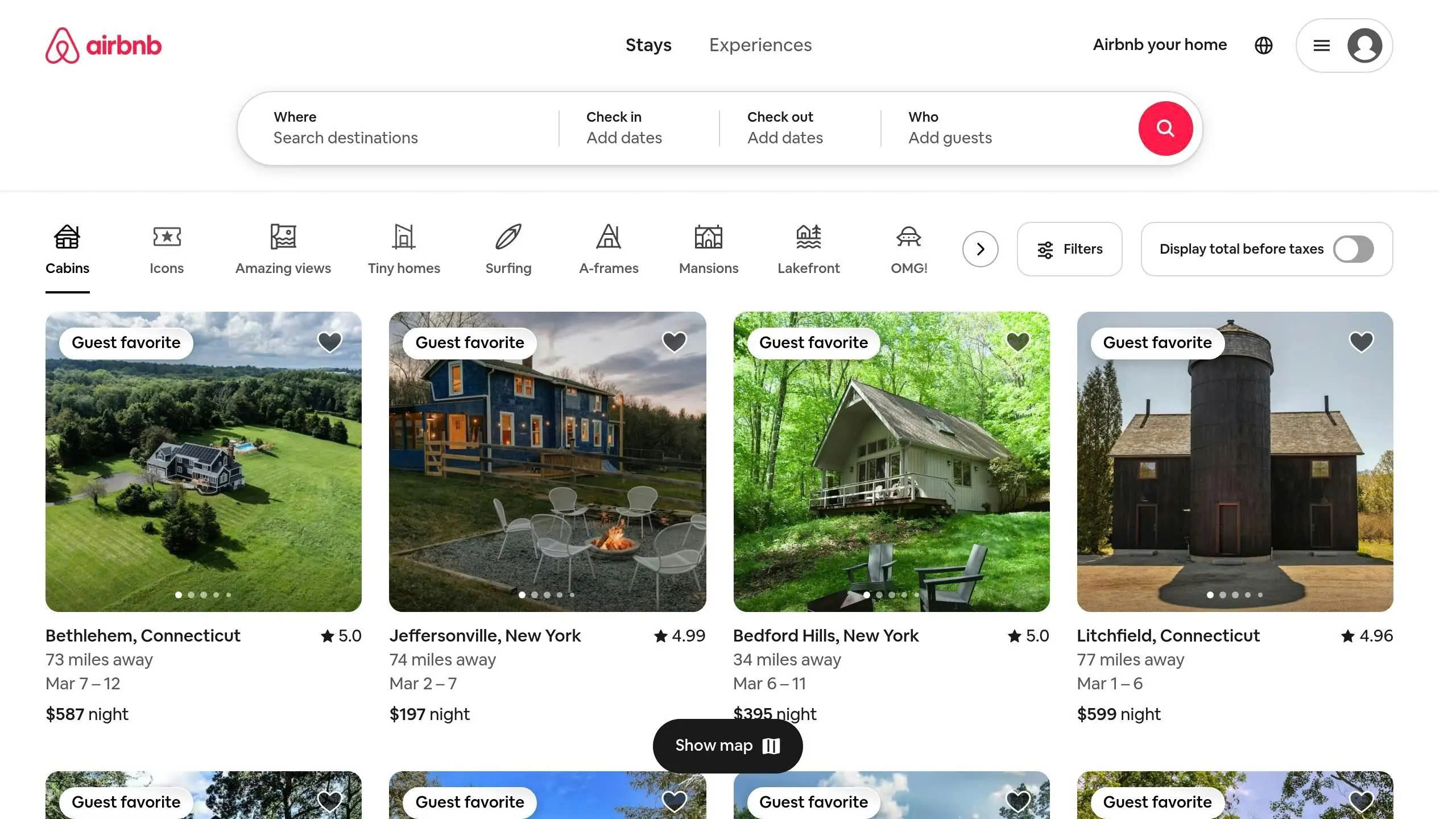
Task: Select the Icons category
Action: coord(167,249)
